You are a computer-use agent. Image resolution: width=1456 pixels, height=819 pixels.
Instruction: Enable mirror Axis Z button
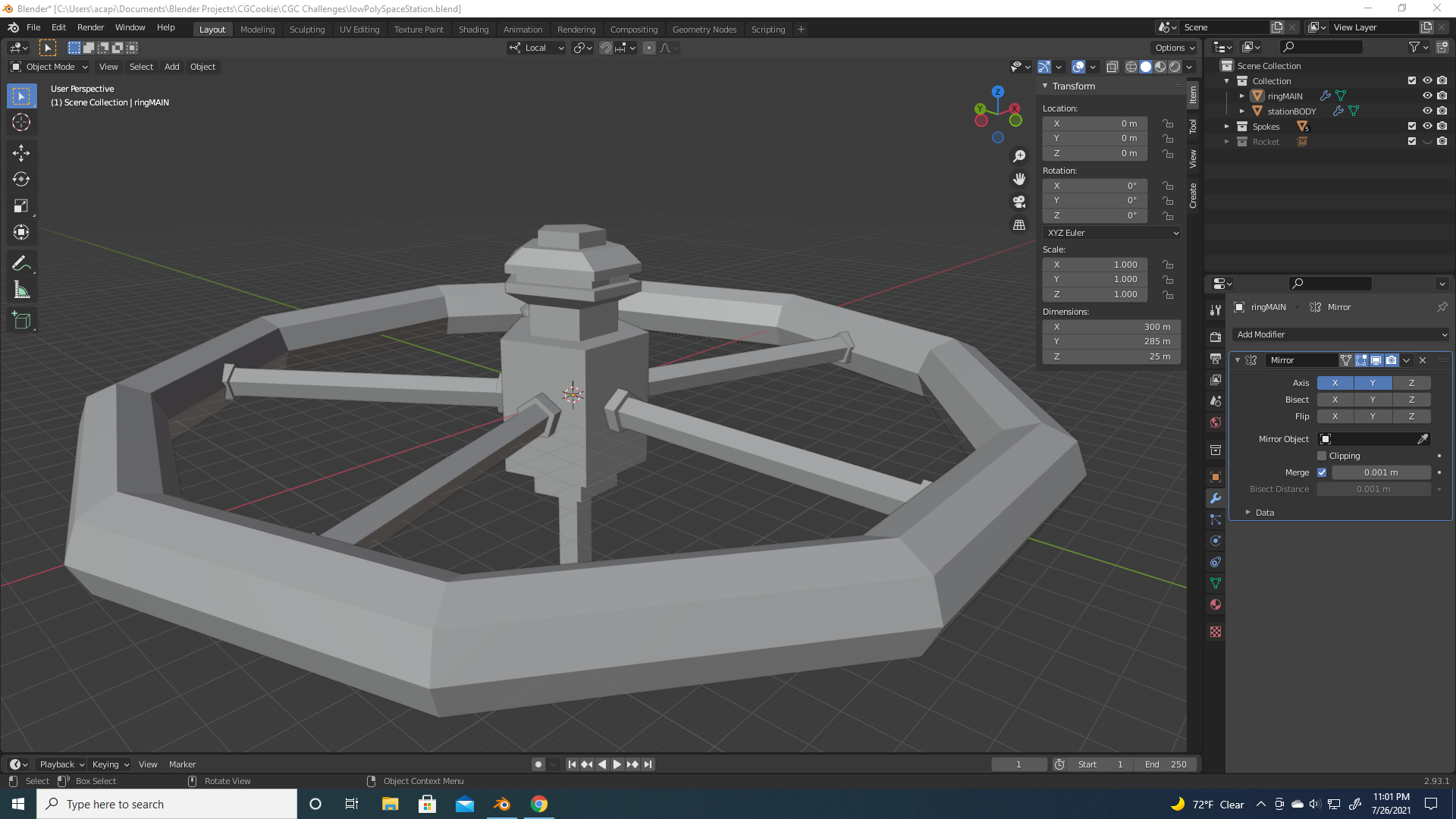pyautogui.click(x=1411, y=383)
